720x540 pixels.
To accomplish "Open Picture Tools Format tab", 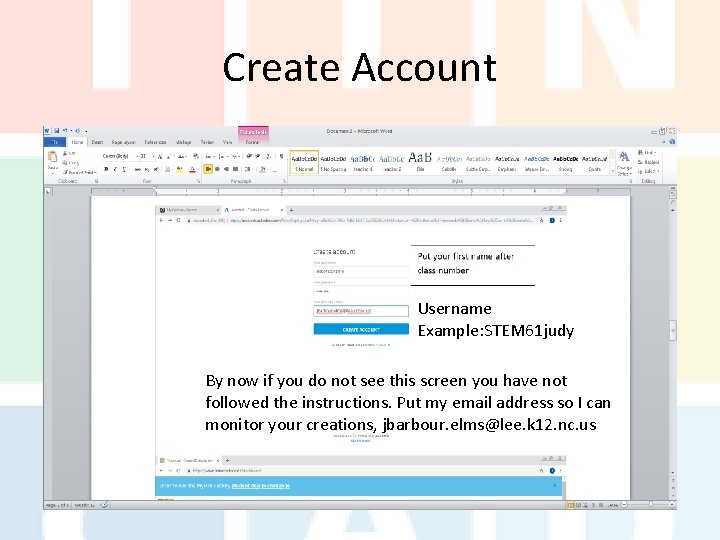I will 253,142.
